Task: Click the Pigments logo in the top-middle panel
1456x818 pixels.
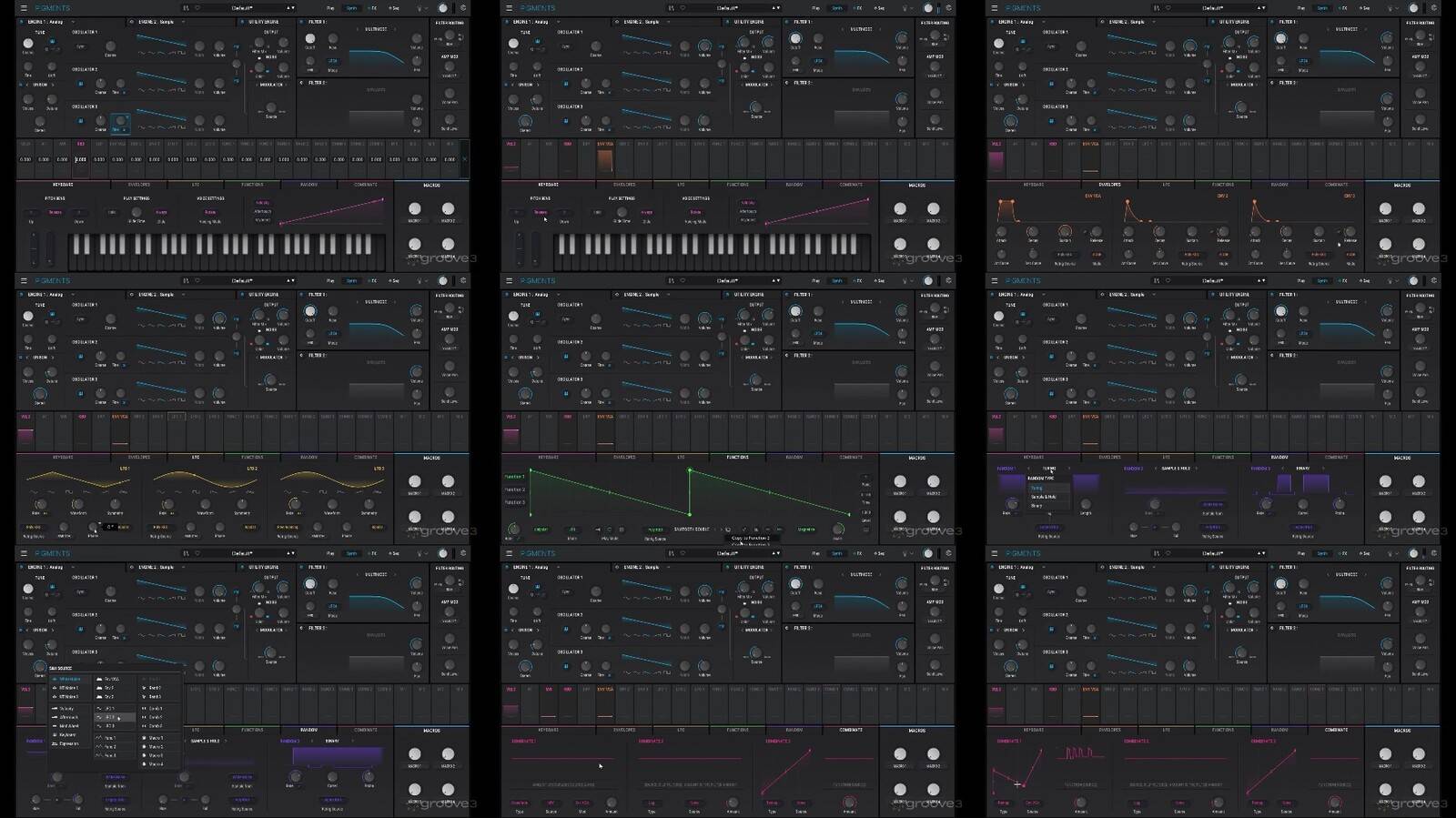Action: [x=537, y=8]
